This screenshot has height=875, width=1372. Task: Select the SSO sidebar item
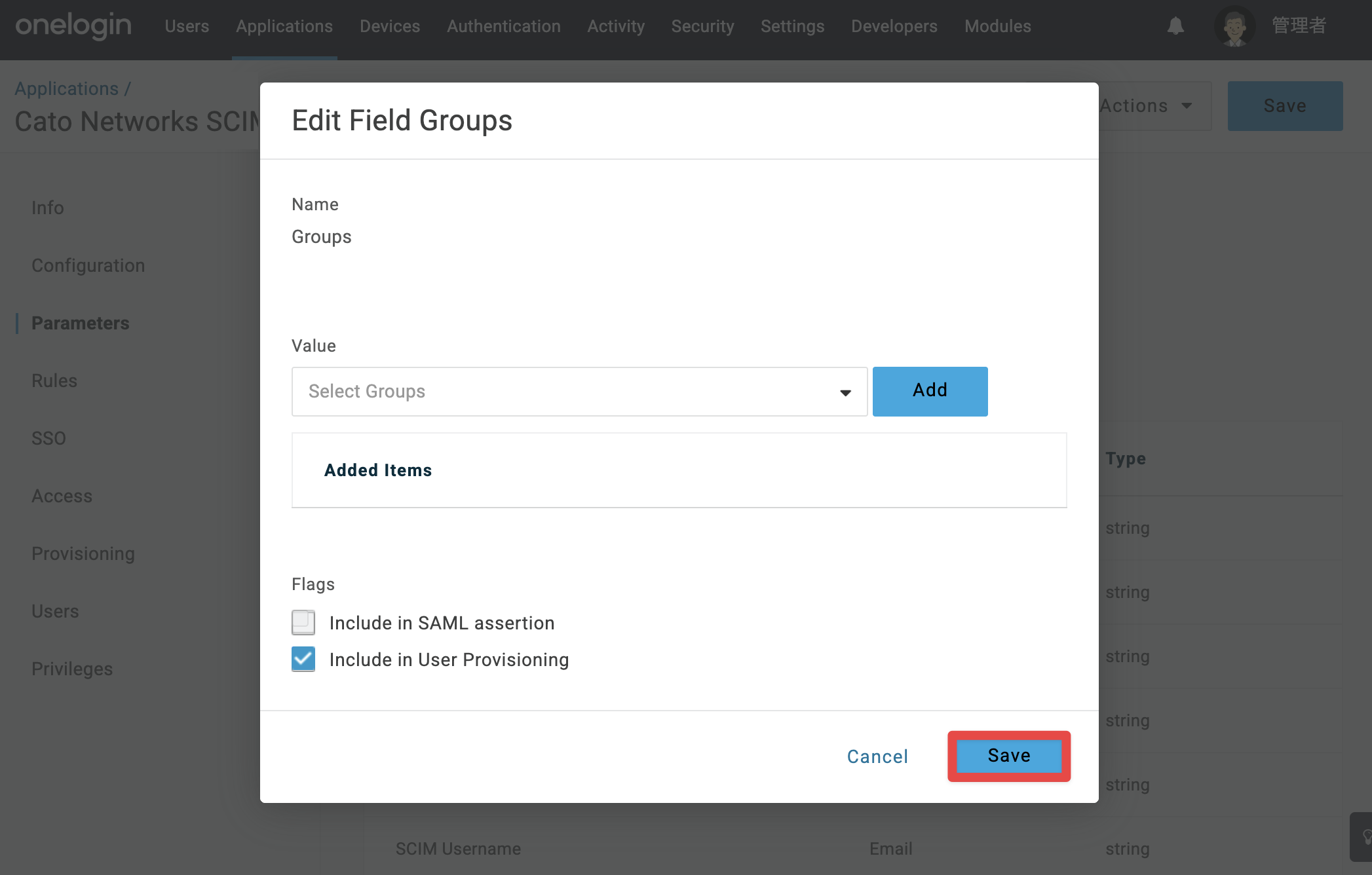pyautogui.click(x=48, y=438)
